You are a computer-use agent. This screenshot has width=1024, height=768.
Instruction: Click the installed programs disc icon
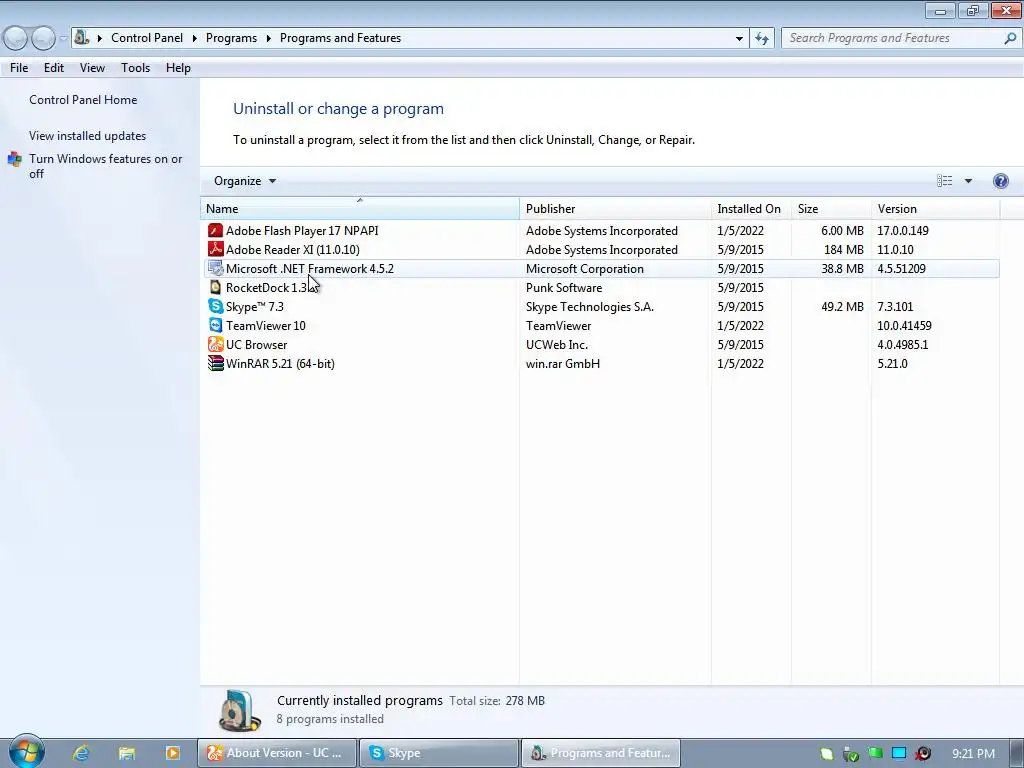[x=238, y=710]
